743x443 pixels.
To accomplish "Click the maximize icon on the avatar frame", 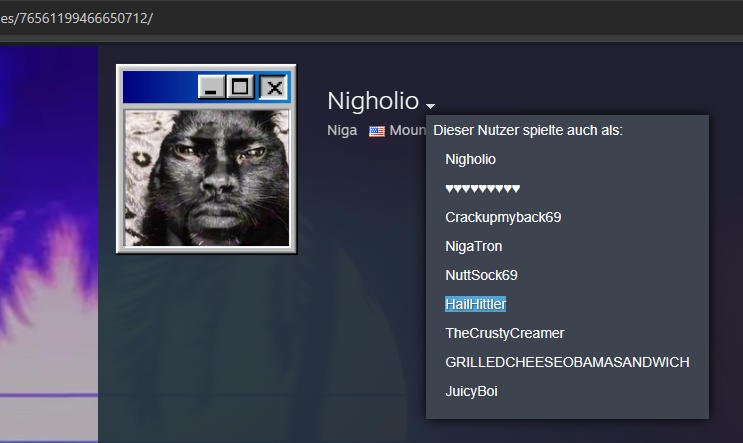I will 240,88.
